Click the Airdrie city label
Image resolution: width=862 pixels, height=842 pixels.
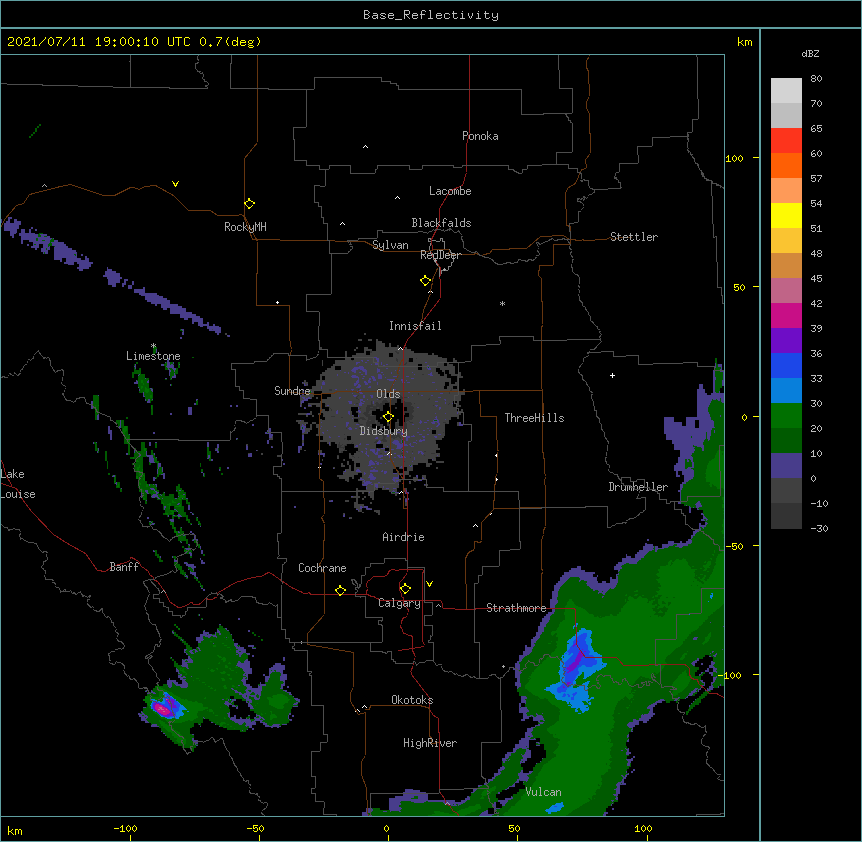pos(404,537)
